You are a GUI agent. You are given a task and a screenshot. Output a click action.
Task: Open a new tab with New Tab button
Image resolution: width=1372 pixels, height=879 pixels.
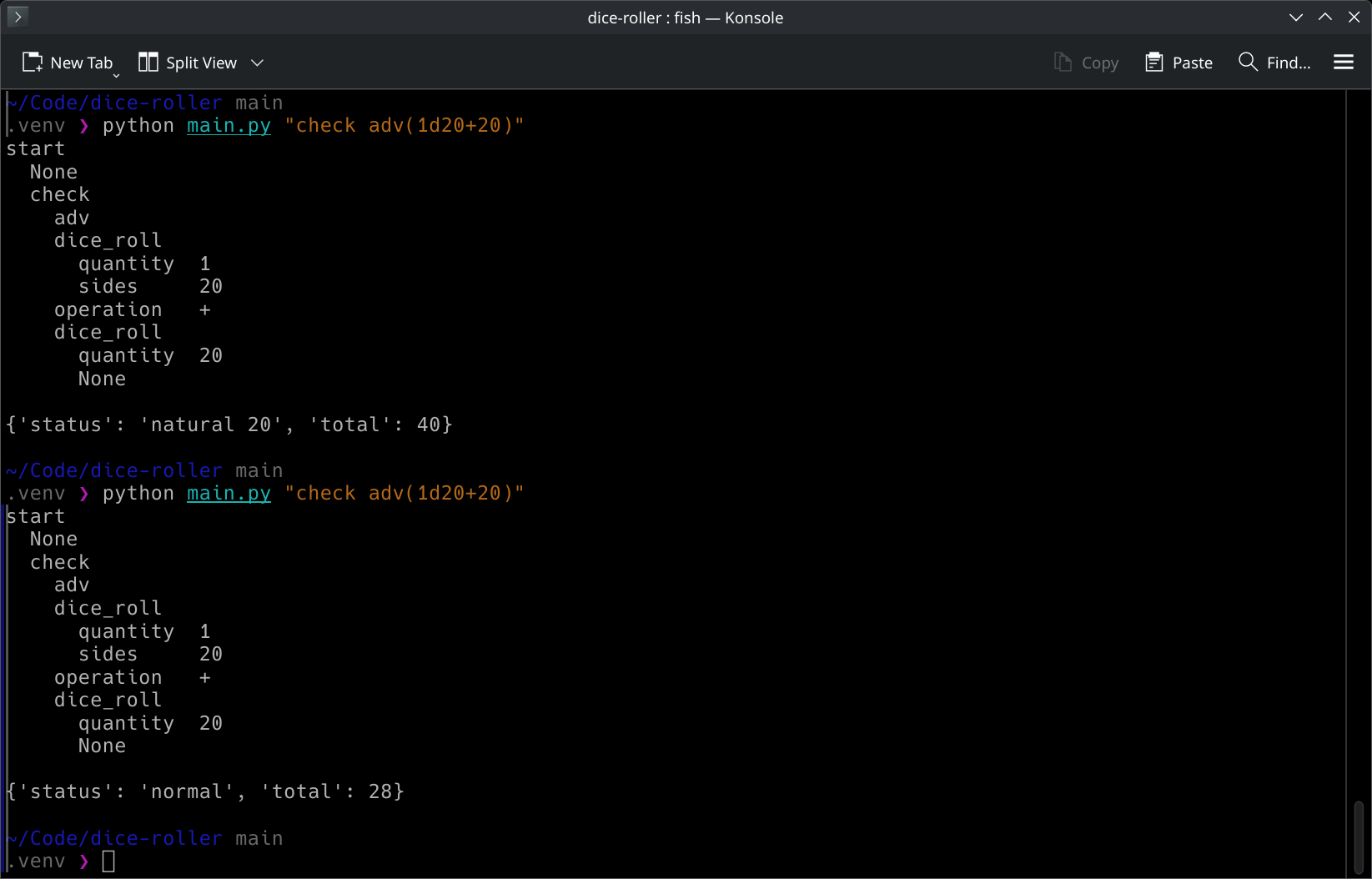click(x=67, y=63)
